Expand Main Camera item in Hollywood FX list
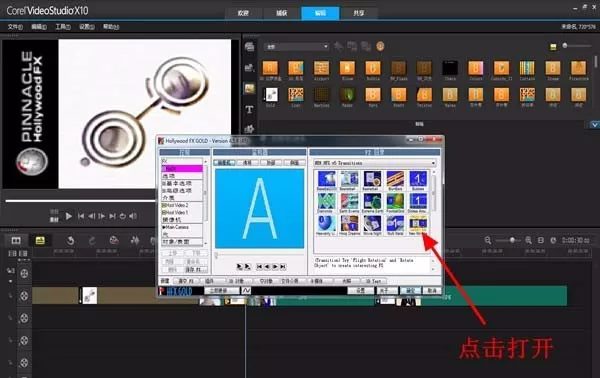 click(x=182, y=227)
